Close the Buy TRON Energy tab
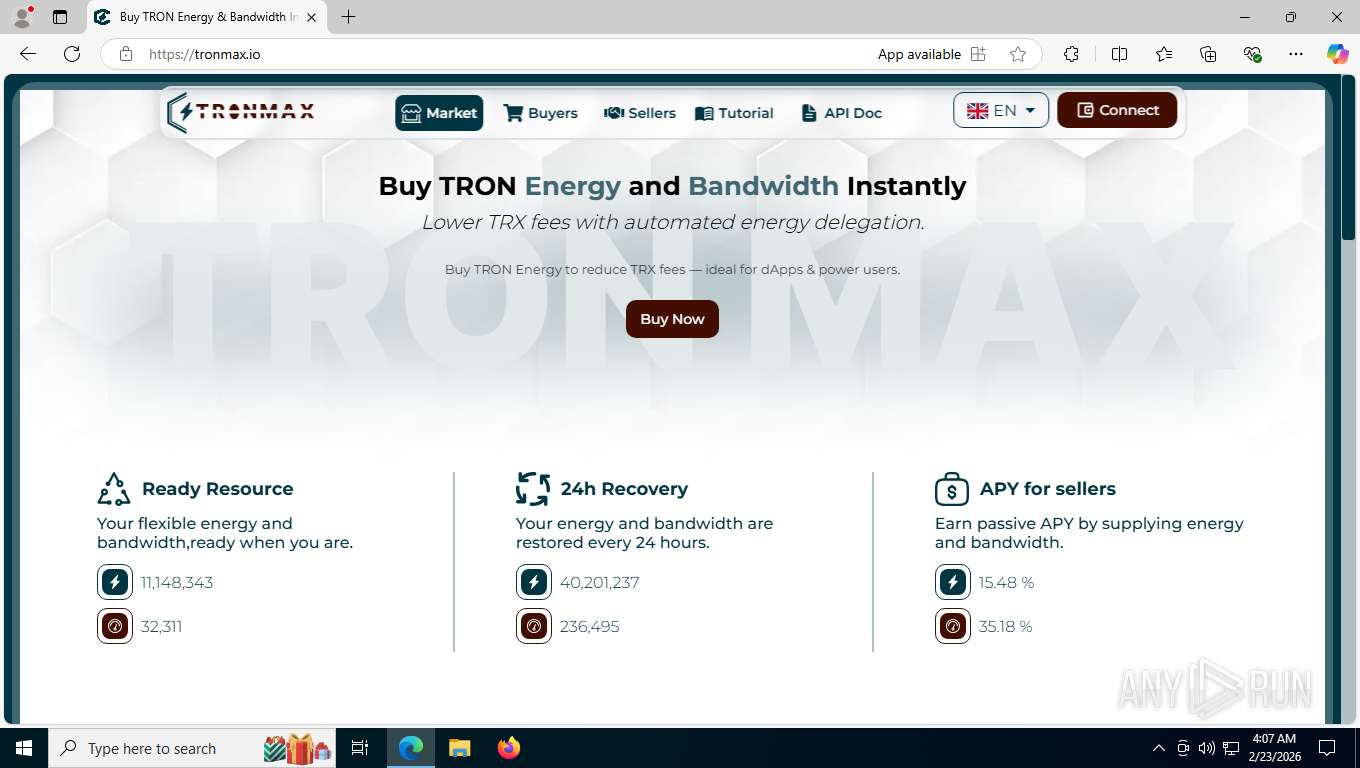This screenshot has height=768, width=1360. [312, 17]
